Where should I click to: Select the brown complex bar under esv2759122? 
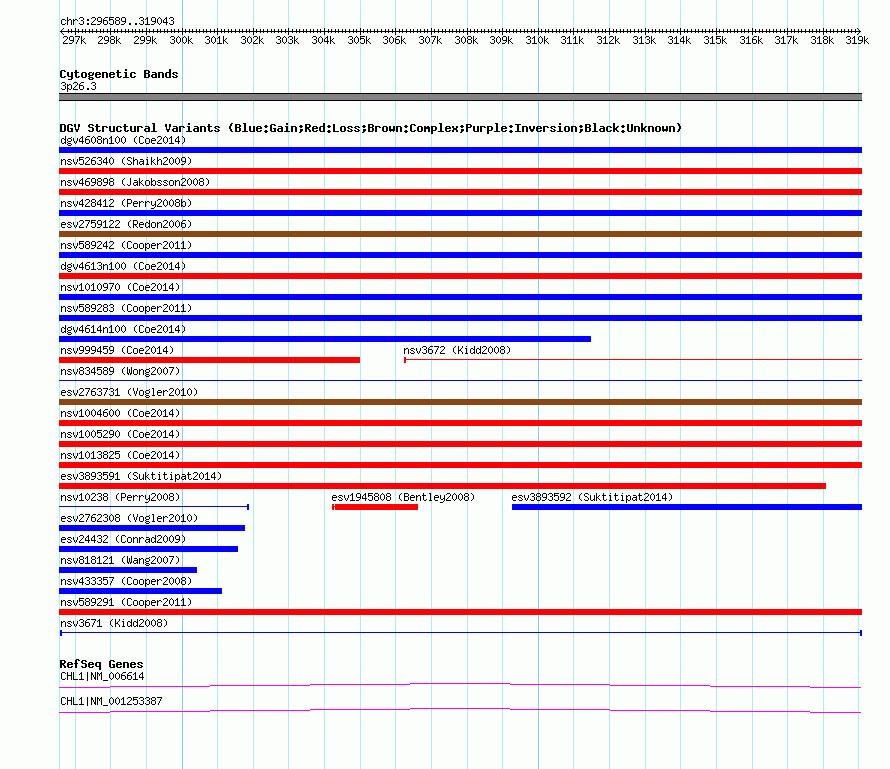(x=460, y=234)
